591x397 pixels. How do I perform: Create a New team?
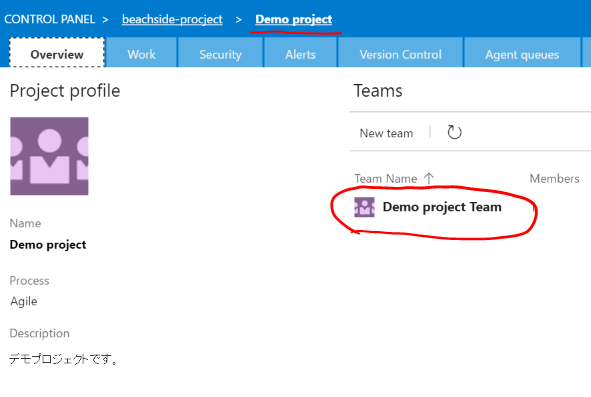[386, 133]
